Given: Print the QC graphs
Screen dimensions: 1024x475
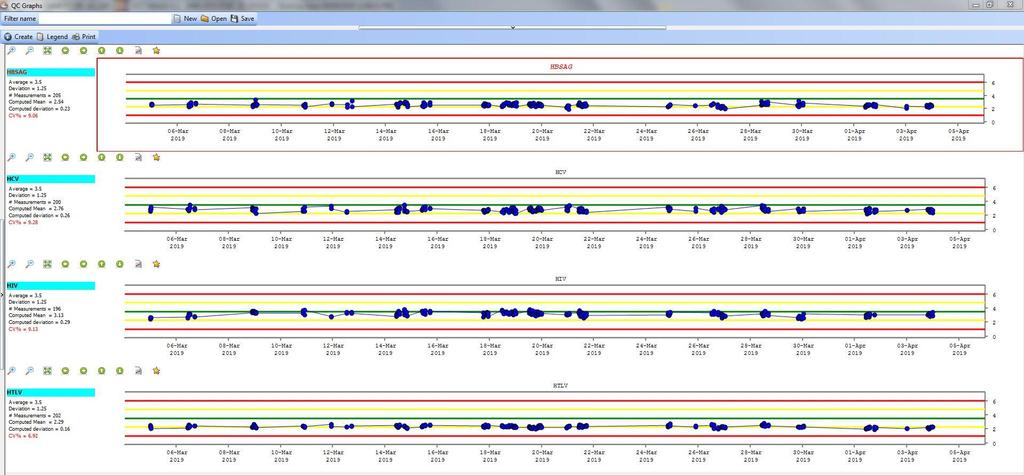Looking at the screenshot, I should pos(84,37).
